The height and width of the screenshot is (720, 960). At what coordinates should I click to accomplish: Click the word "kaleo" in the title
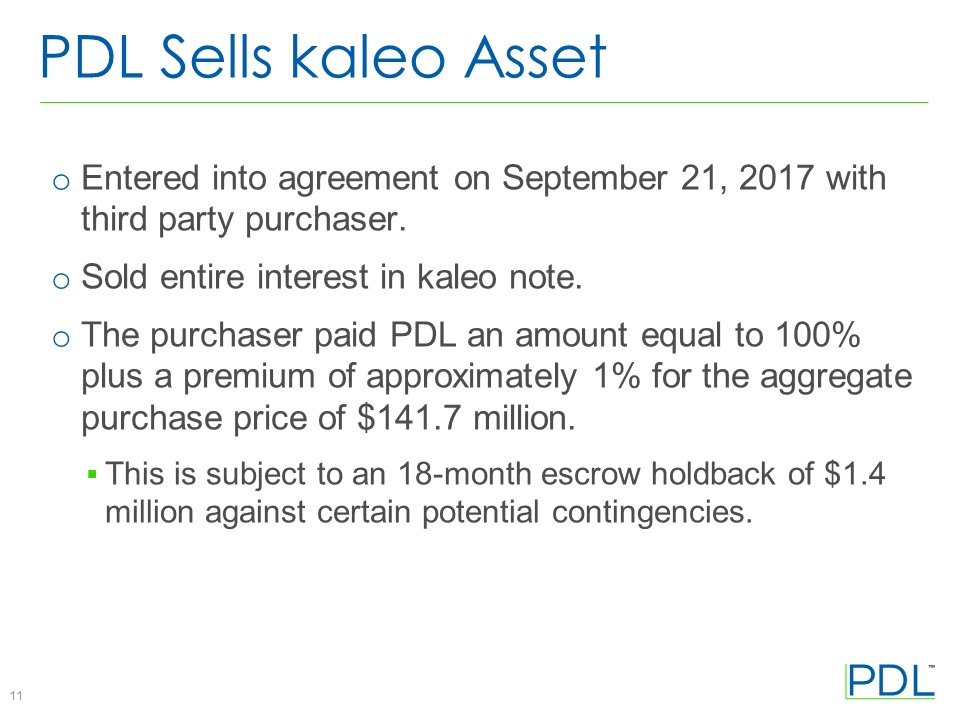[x=365, y=57]
